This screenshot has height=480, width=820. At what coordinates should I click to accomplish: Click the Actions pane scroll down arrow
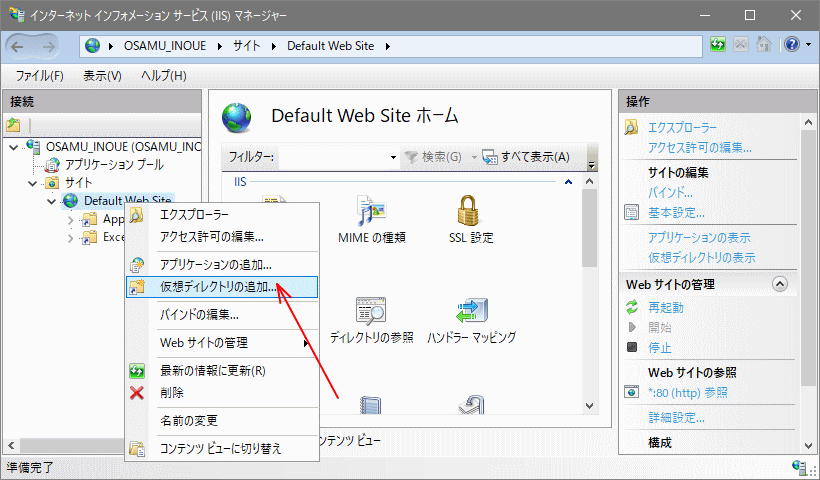[x=808, y=446]
